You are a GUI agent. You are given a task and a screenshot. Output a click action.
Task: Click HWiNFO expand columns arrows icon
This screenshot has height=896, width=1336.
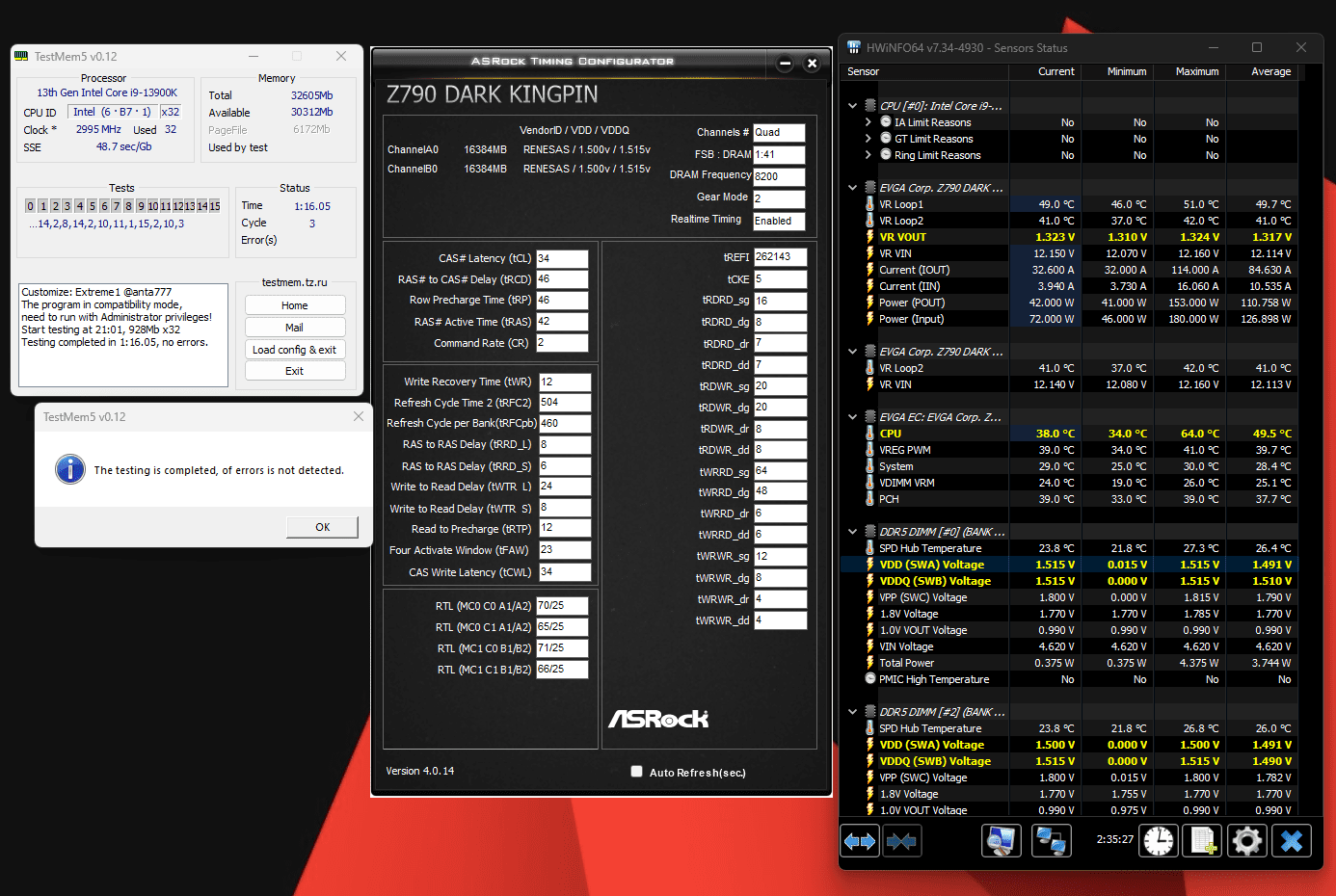(x=860, y=841)
